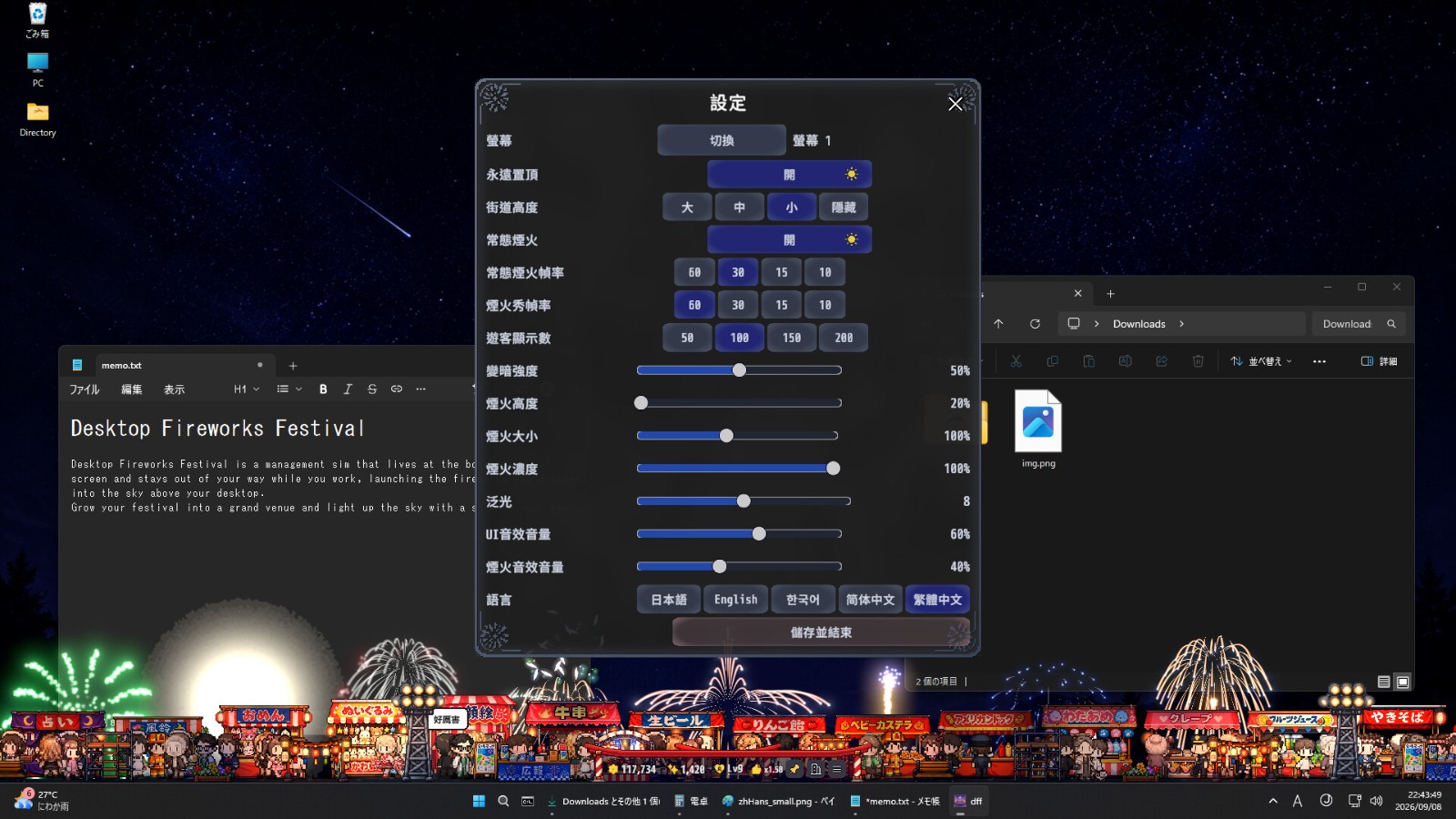Toggle the 常態煙火 switch

coord(789,239)
